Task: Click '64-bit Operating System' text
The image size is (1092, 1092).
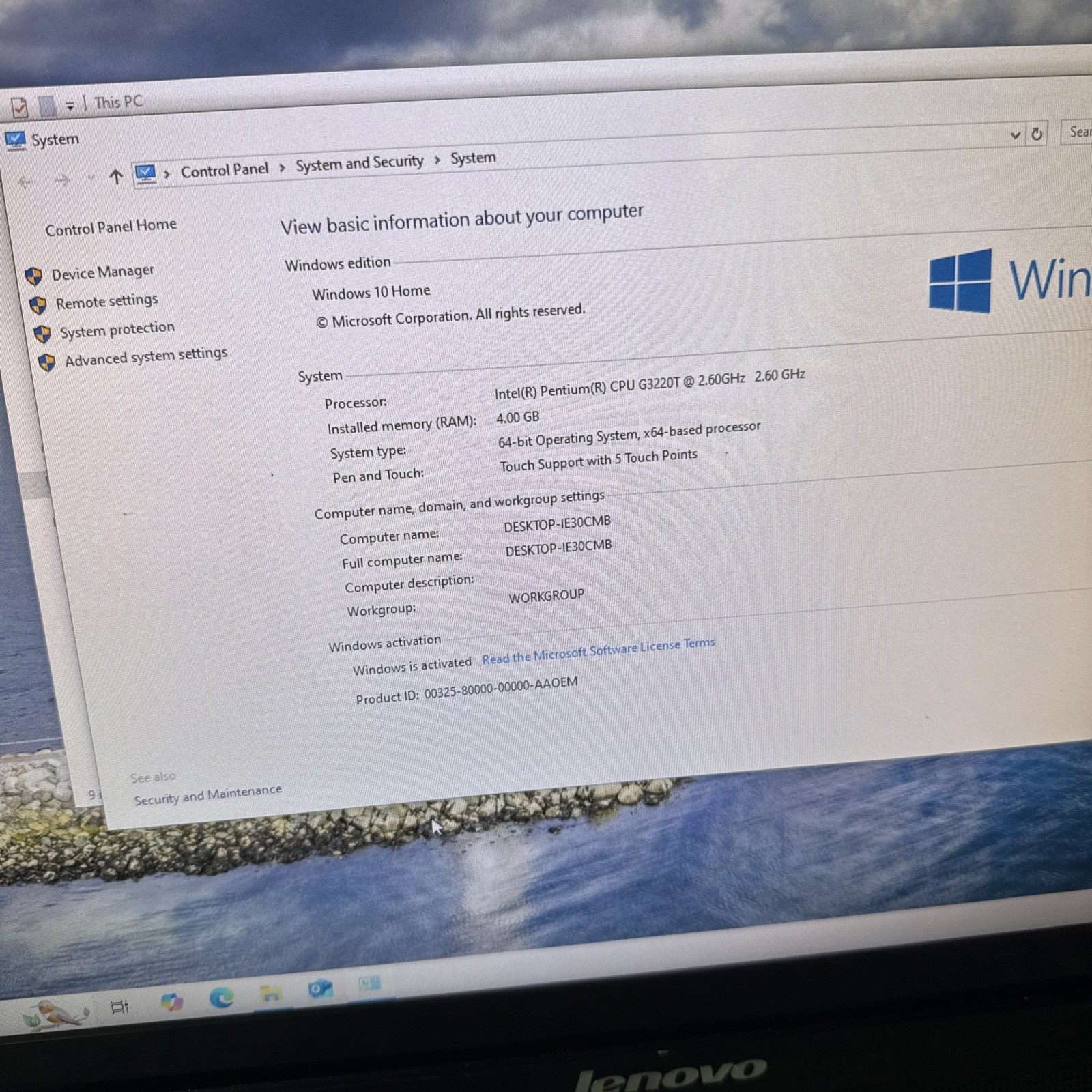Action: click(x=629, y=434)
